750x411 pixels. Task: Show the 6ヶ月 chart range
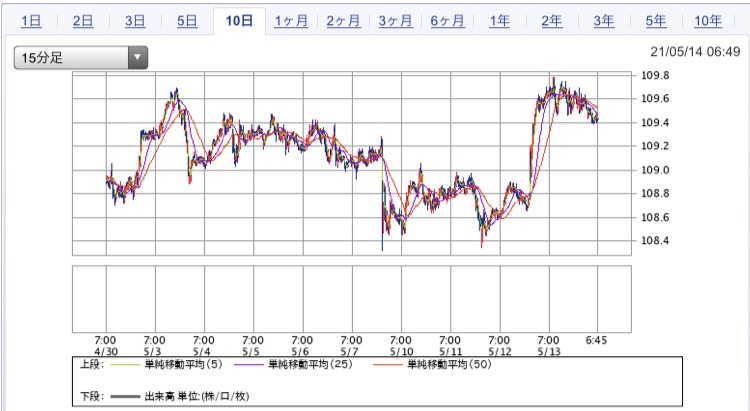coord(447,21)
